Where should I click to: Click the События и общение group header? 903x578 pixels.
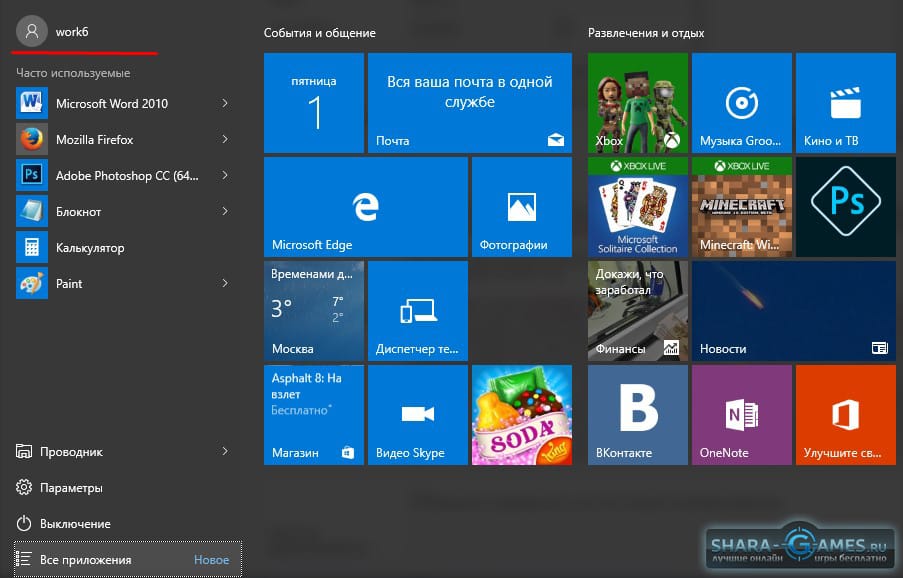tap(320, 33)
